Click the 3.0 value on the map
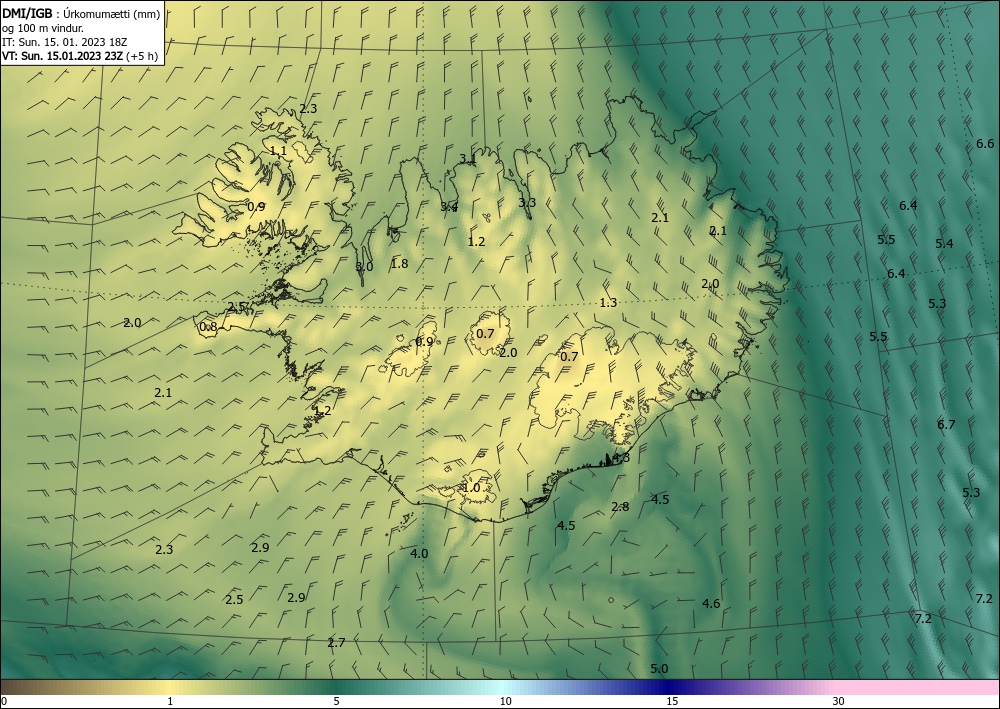 pos(364,267)
